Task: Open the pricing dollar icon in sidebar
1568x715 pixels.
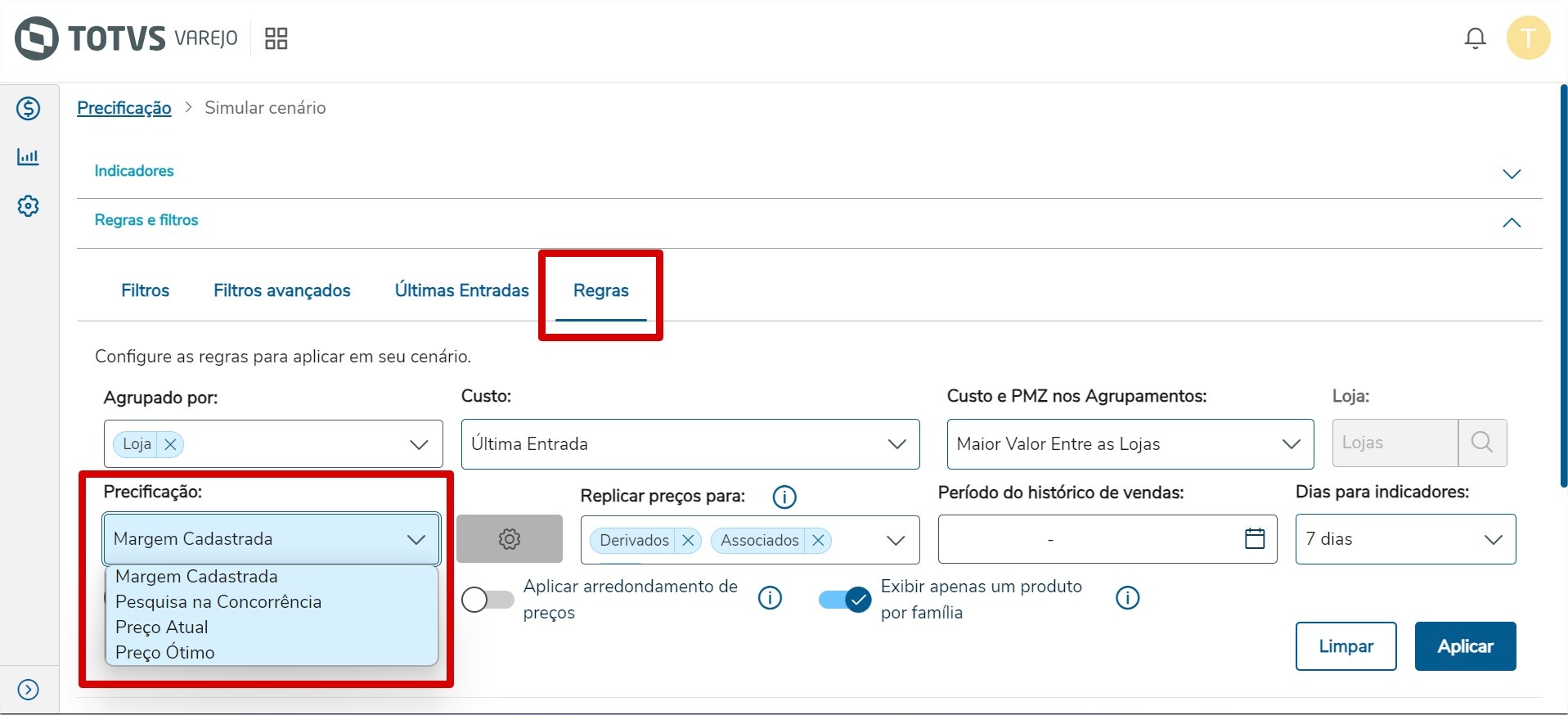Action: (29, 109)
